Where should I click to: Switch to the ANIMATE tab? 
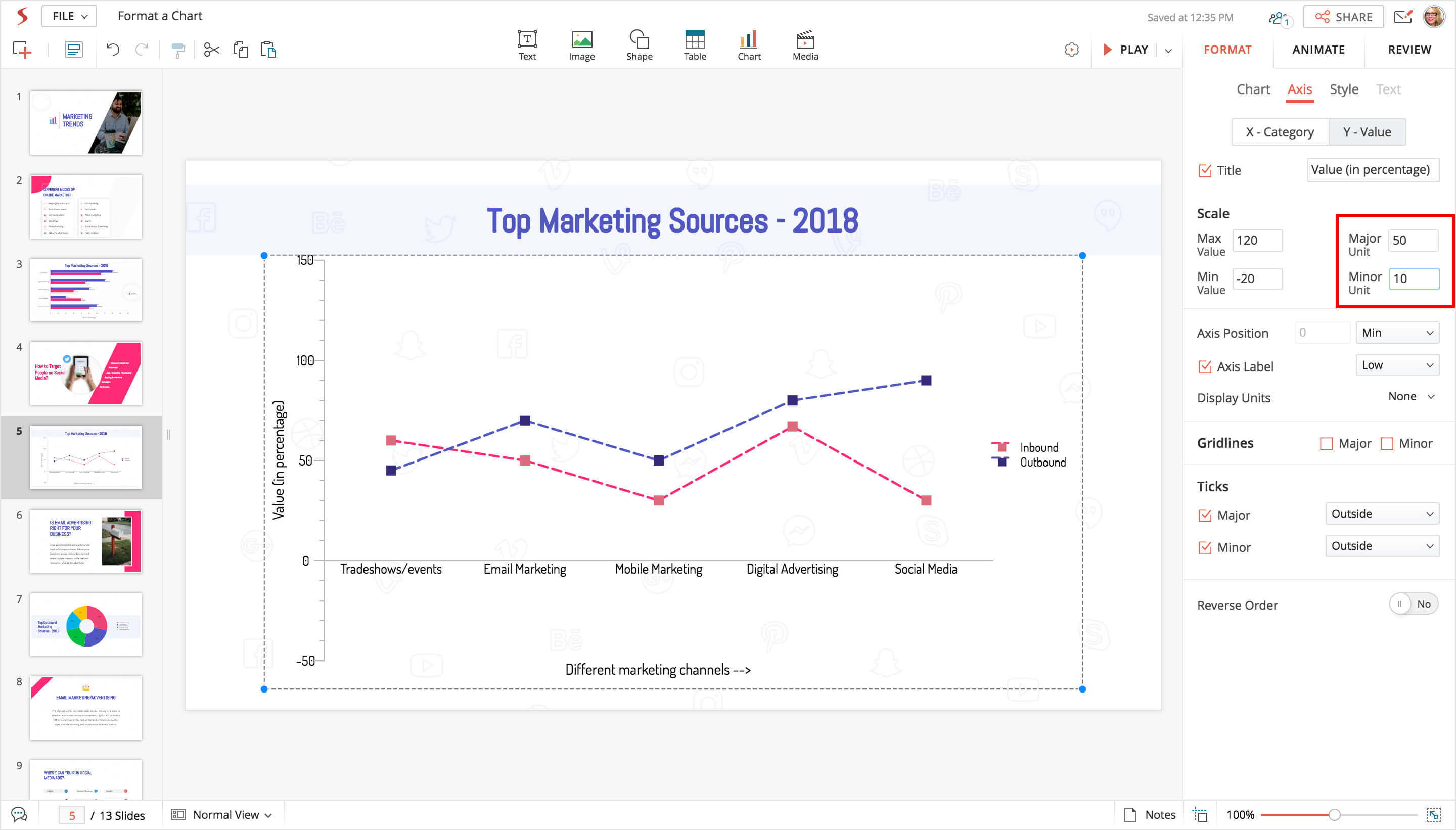(1317, 50)
